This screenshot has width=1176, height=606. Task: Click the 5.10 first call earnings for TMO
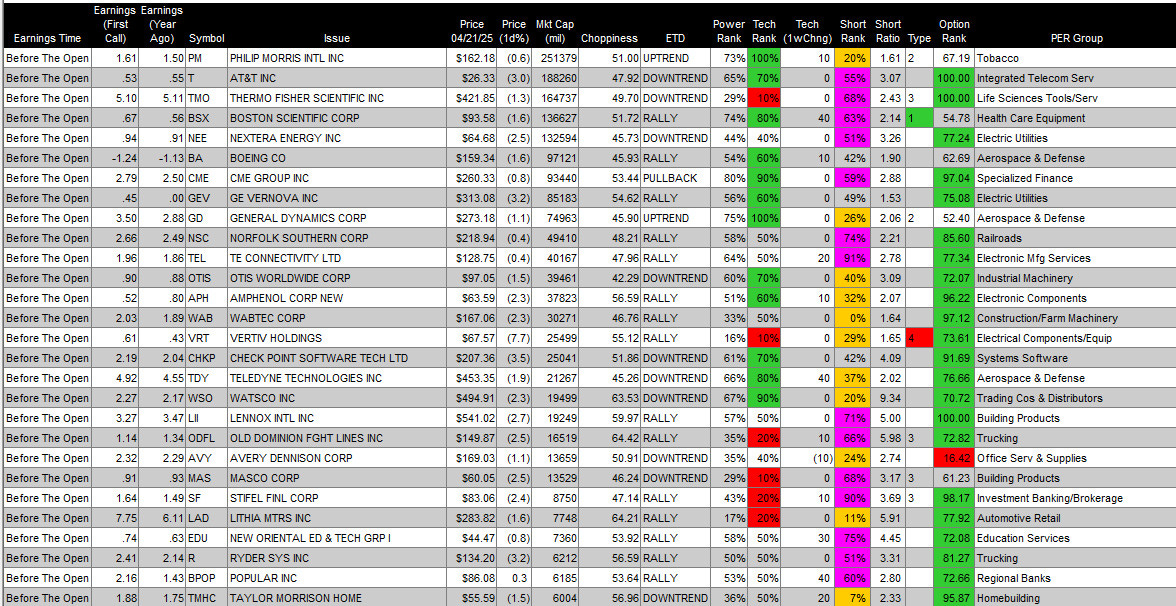pos(115,98)
